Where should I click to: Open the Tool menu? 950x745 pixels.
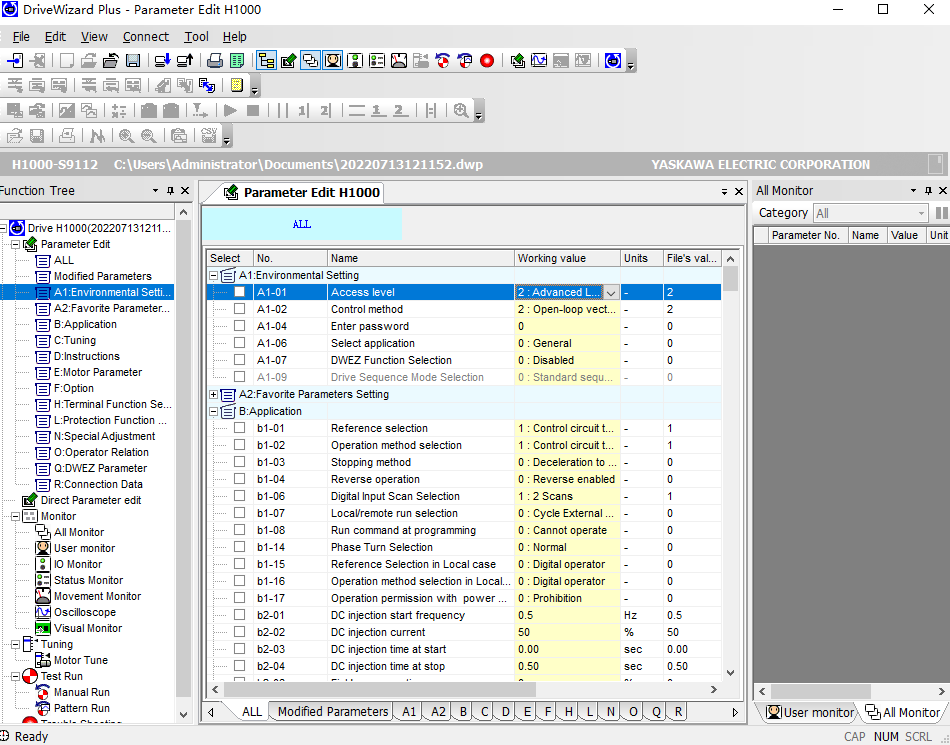coord(196,37)
